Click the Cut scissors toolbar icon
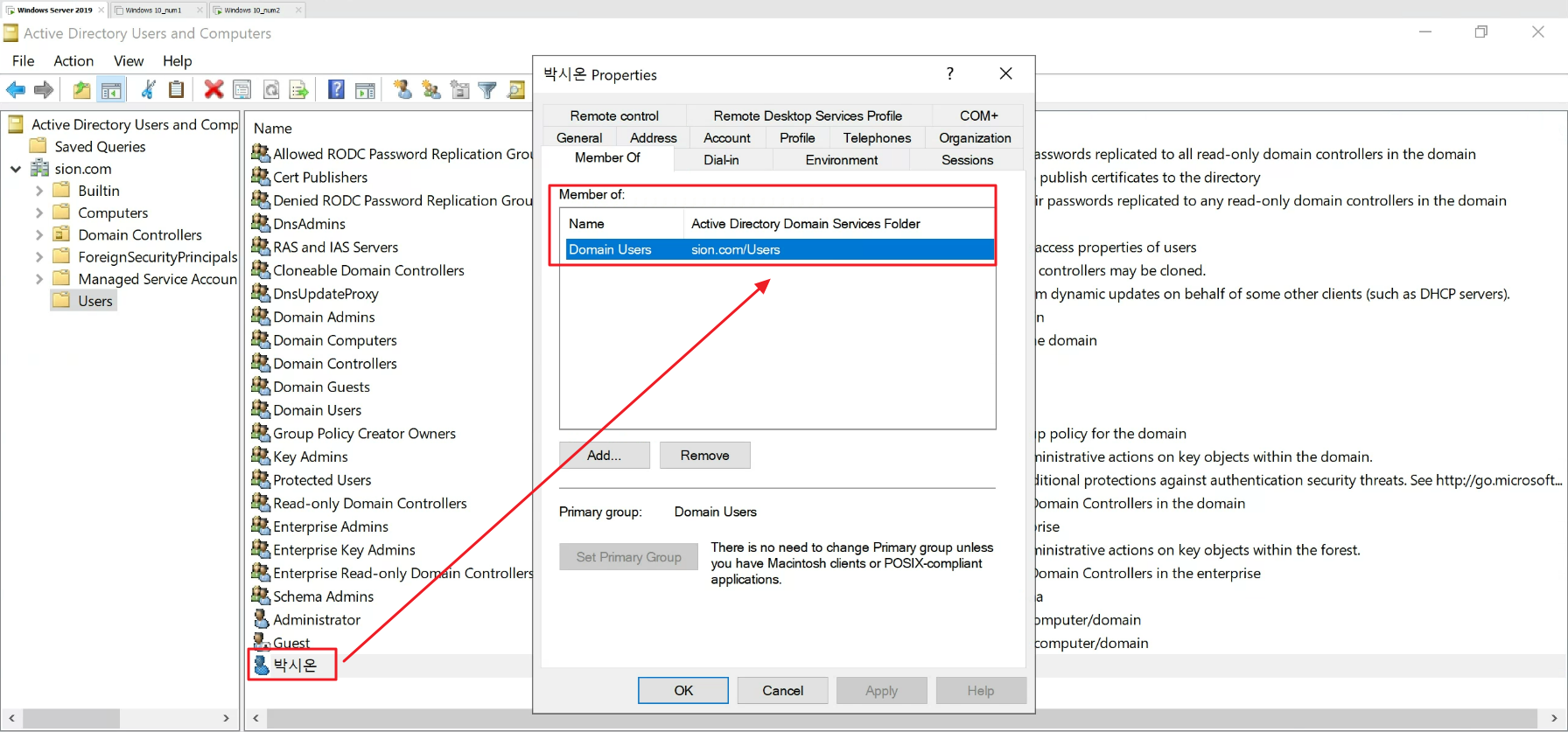Image resolution: width=1568 pixels, height=732 pixels. (149, 89)
